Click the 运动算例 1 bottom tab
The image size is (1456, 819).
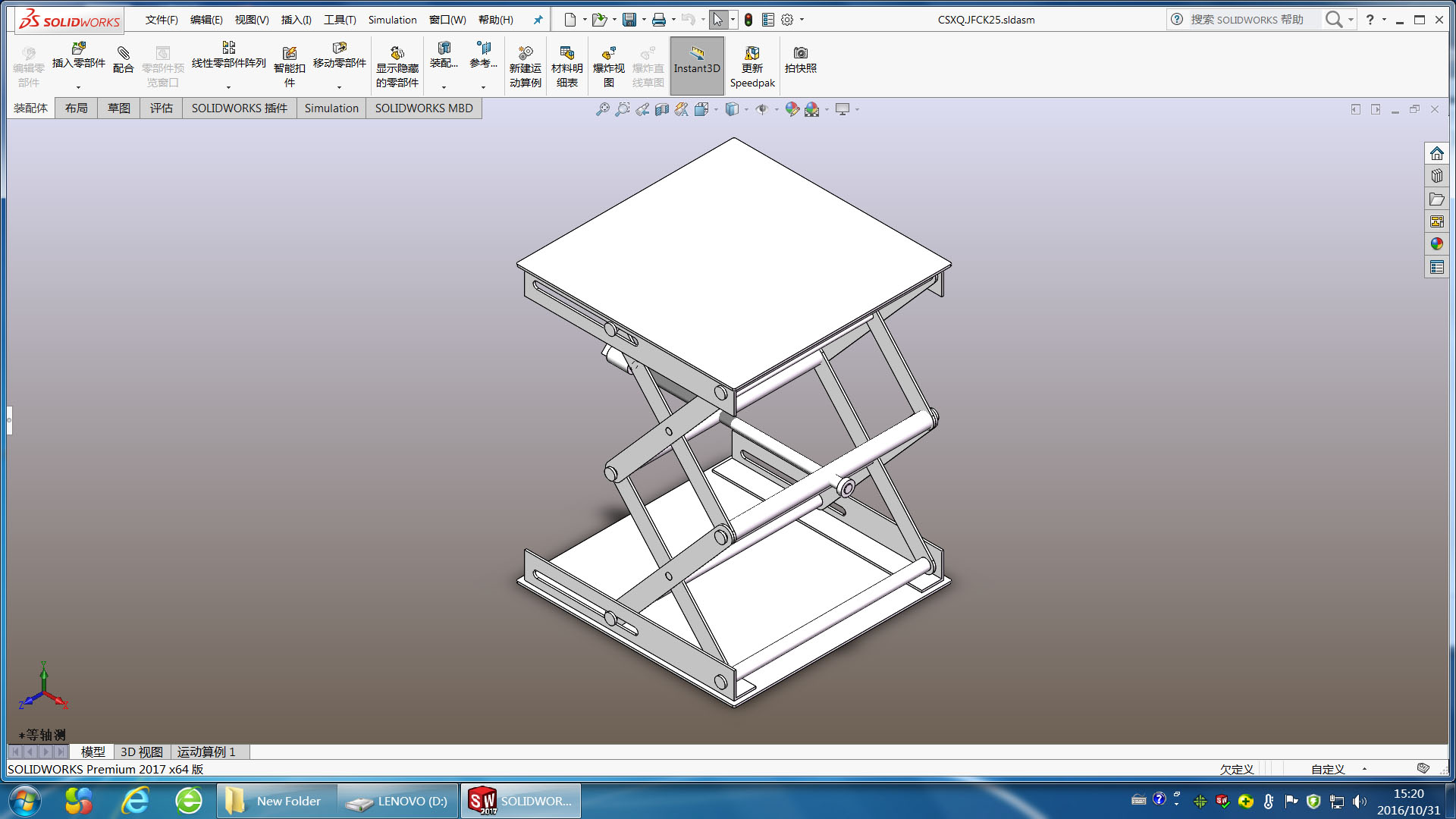(x=206, y=752)
